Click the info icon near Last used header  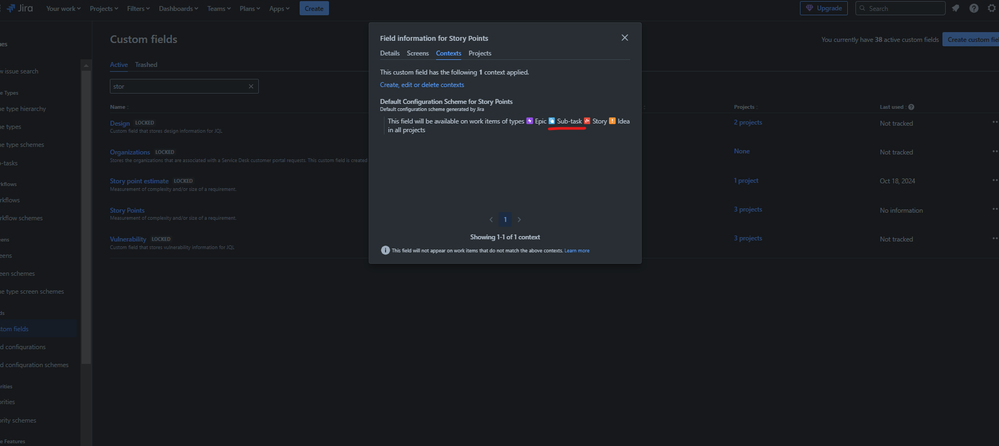[x=911, y=107]
